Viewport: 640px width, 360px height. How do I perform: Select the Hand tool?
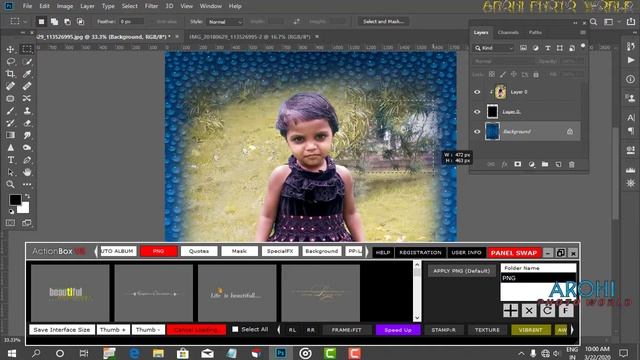pyautogui.click(x=27, y=172)
